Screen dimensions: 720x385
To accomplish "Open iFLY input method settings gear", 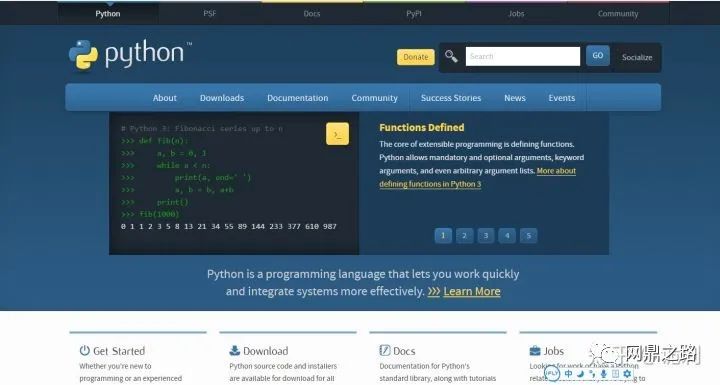I will click(627, 374).
